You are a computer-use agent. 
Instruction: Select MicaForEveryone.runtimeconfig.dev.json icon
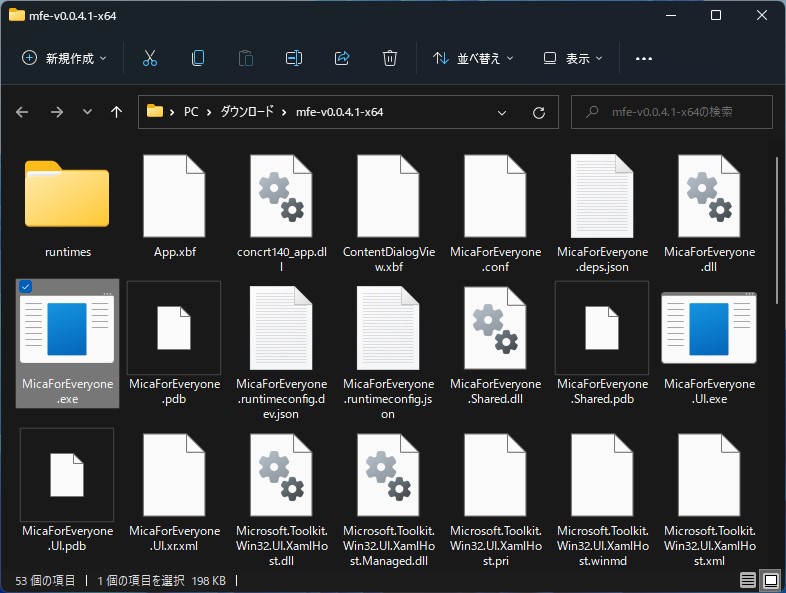click(281, 328)
